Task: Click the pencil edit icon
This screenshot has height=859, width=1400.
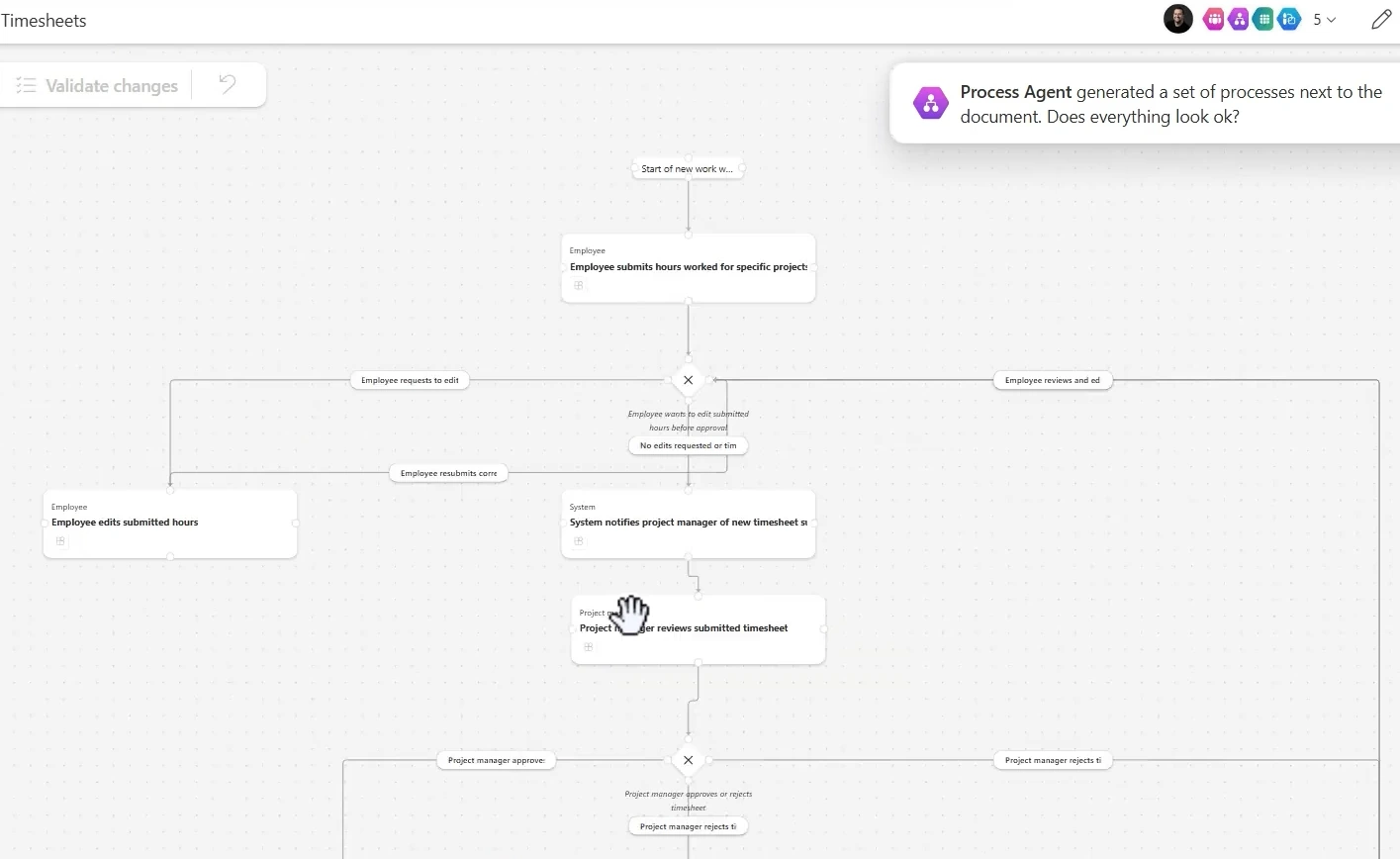Action: [1381, 20]
